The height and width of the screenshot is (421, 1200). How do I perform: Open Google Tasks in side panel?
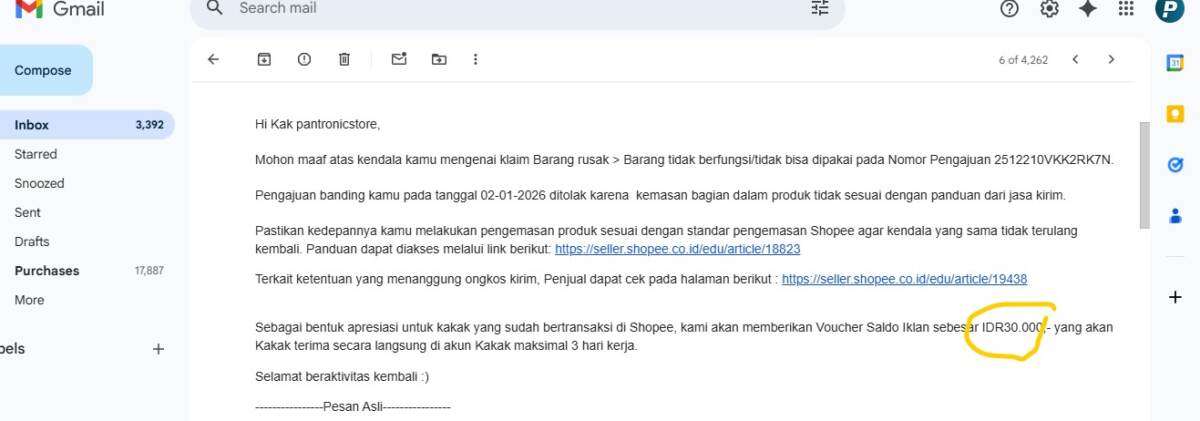point(1175,165)
